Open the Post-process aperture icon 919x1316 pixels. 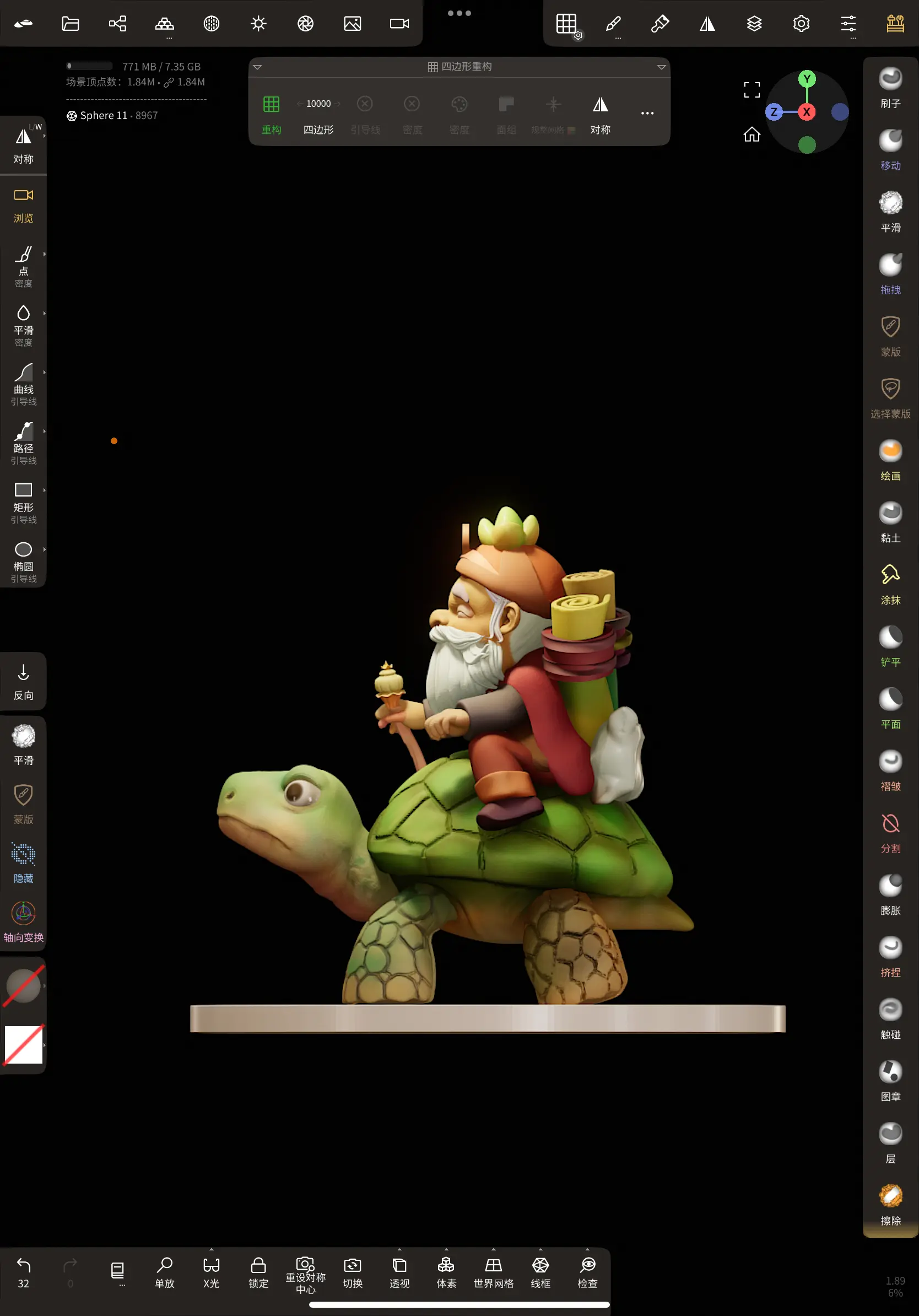tap(305, 24)
